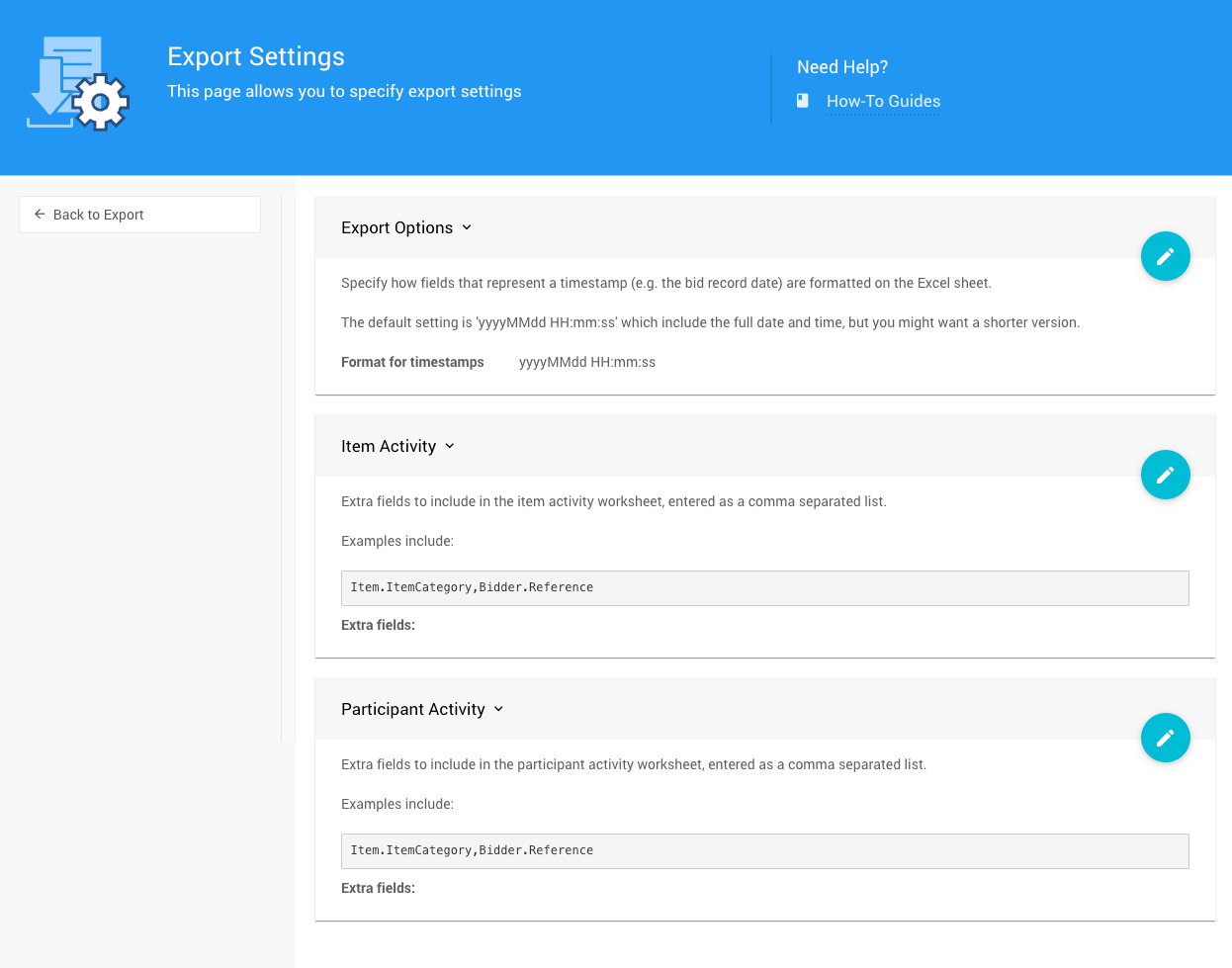Click the Participant Activity section heading
The width and height of the screenshot is (1232, 968).
click(412, 709)
